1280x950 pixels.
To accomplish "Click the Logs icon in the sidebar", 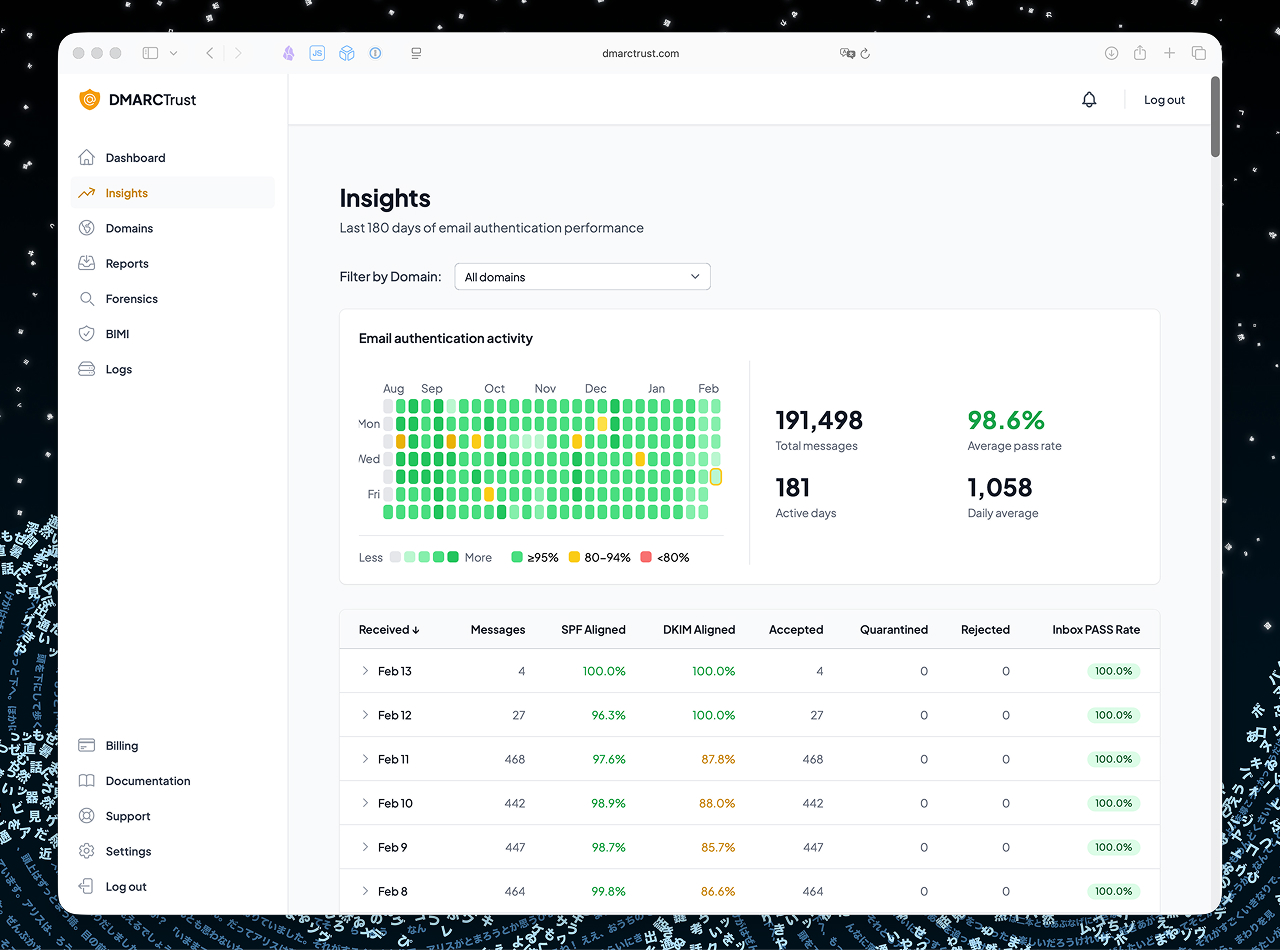I will pyautogui.click(x=88, y=368).
